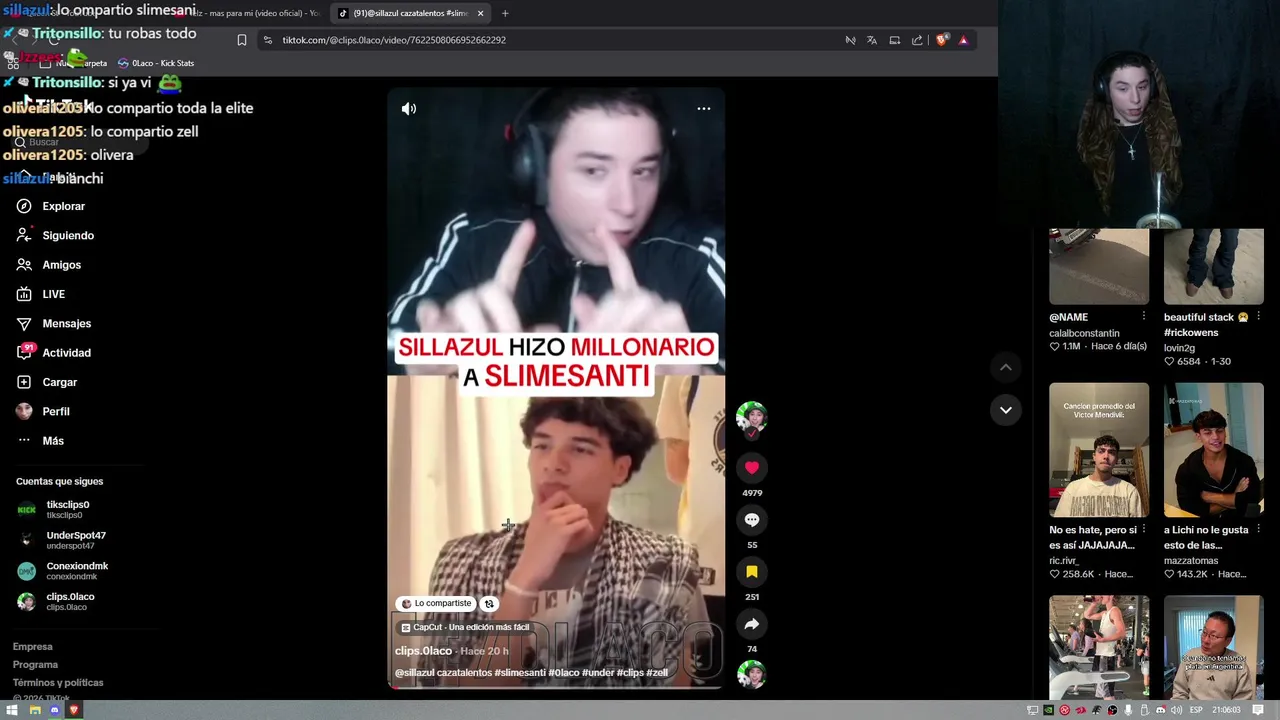The height and width of the screenshot is (720, 1280).
Task: Open 'a Lichi no le gusta' thumbnail
Action: point(1214,450)
